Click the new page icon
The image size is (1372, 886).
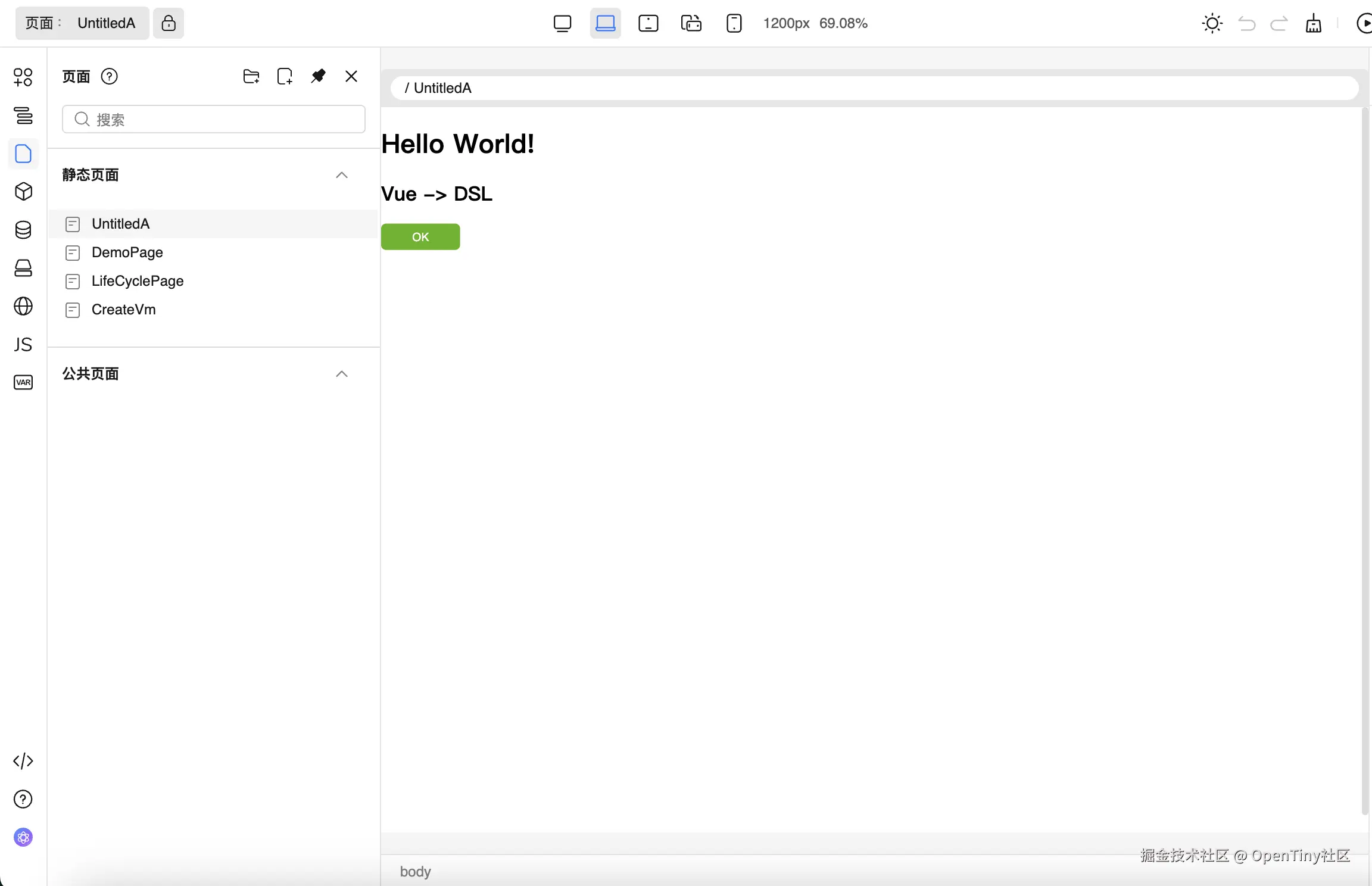[x=285, y=76]
